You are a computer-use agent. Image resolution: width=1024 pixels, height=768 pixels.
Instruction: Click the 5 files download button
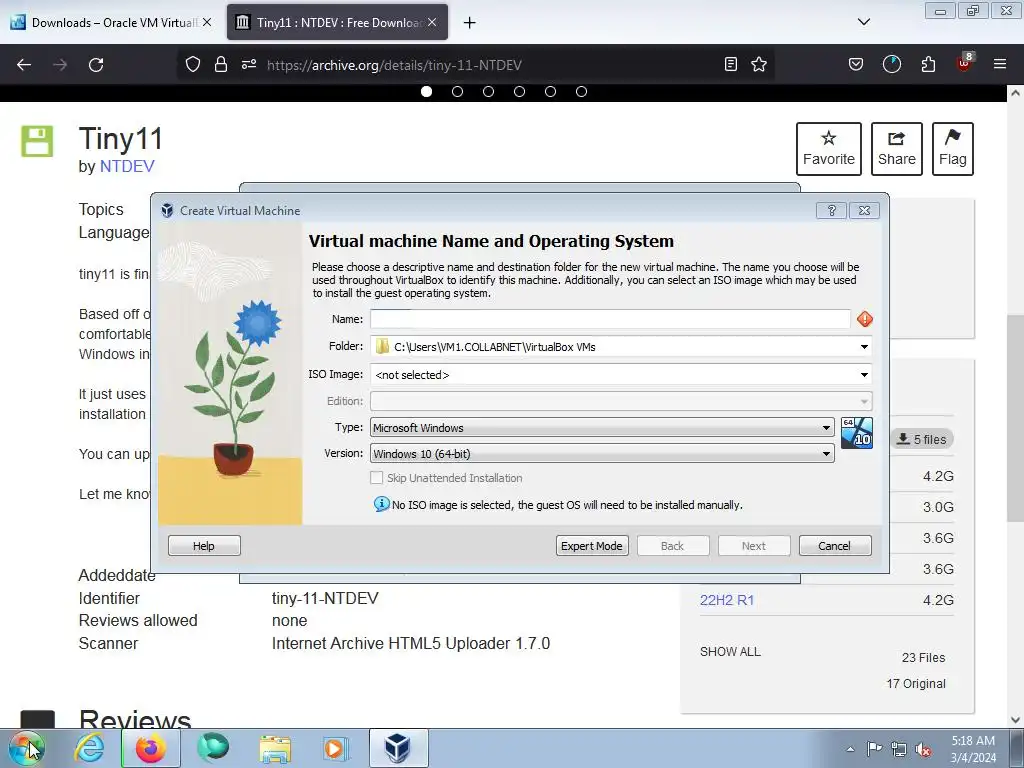(x=921, y=439)
